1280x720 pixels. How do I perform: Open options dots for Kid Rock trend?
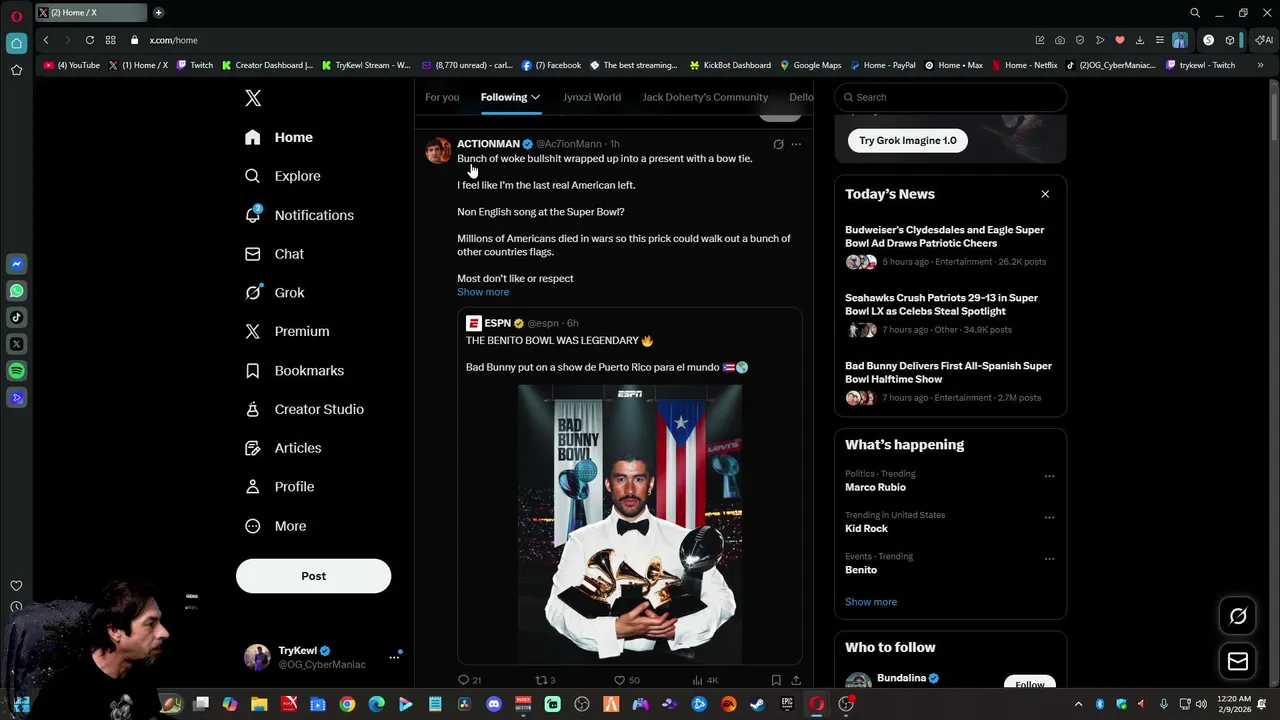1049,517
